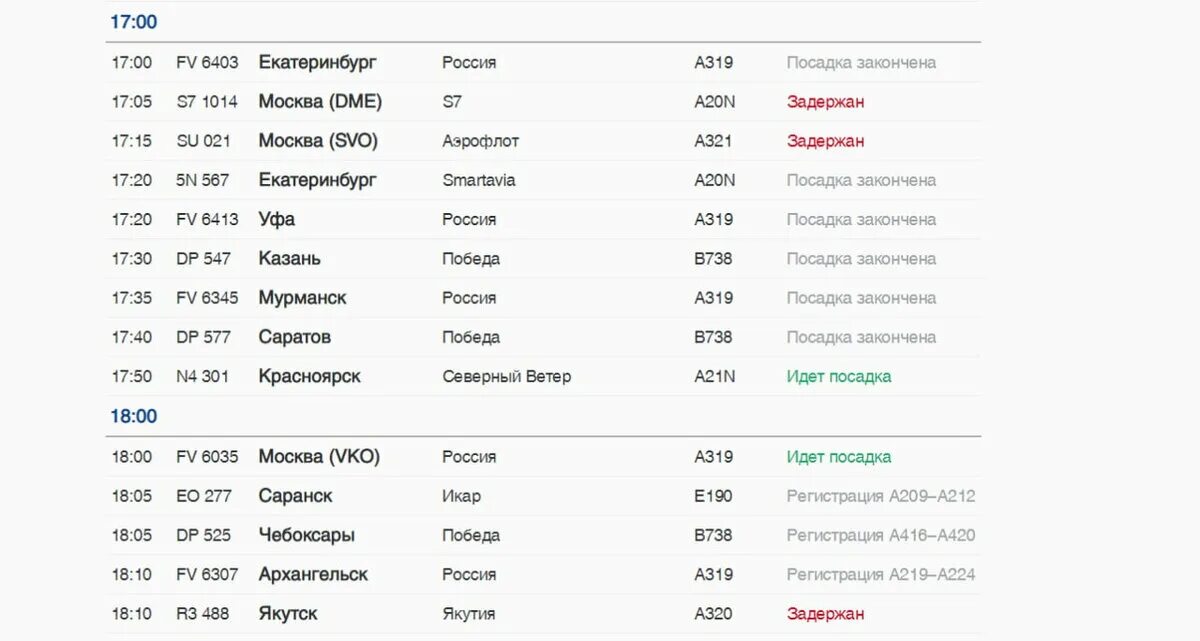This screenshot has height=641, width=1200.
Task: Click the 18:00 hour section header
Action: pos(134,416)
